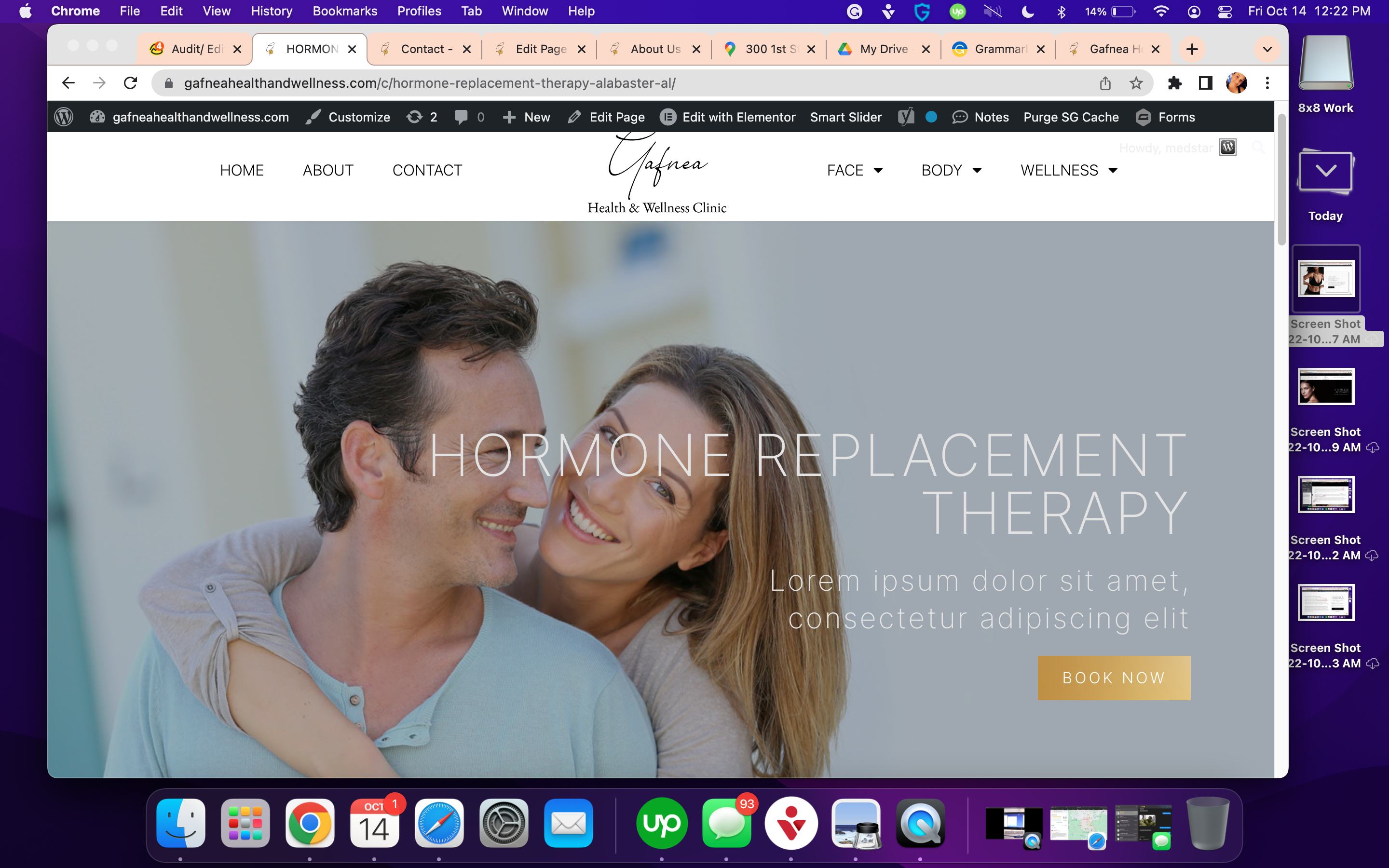Viewport: 1389px width, 868px height.
Task: Open the Chrome extensions puzzle icon
Action: tap(1174, 83)
